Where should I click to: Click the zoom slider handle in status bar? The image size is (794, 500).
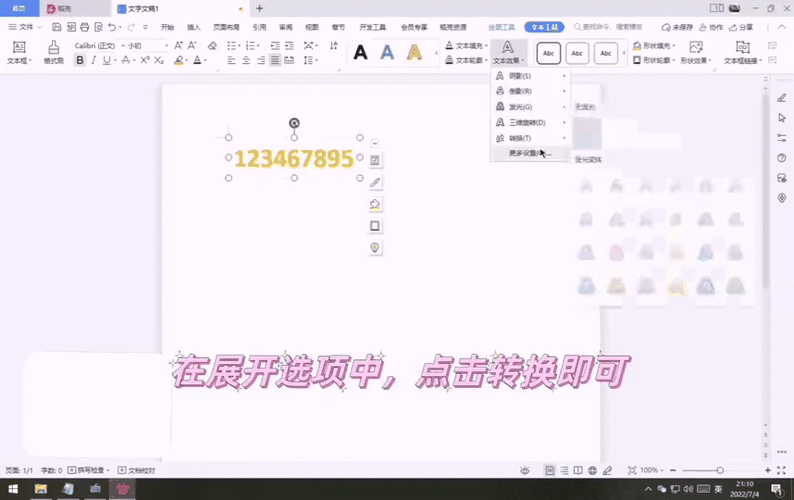click(720, 470)
